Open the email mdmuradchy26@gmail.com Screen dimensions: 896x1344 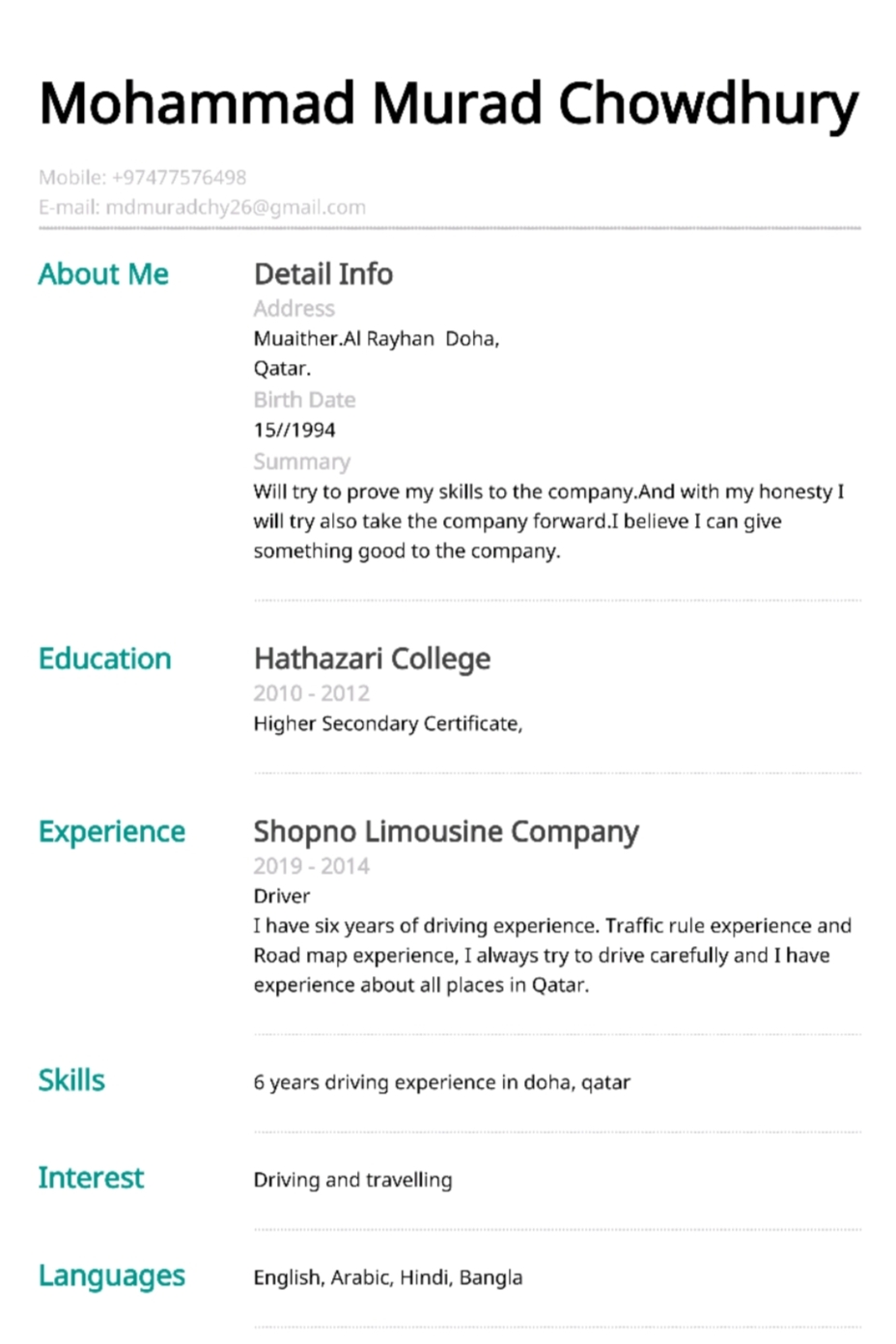click(236, 208)
